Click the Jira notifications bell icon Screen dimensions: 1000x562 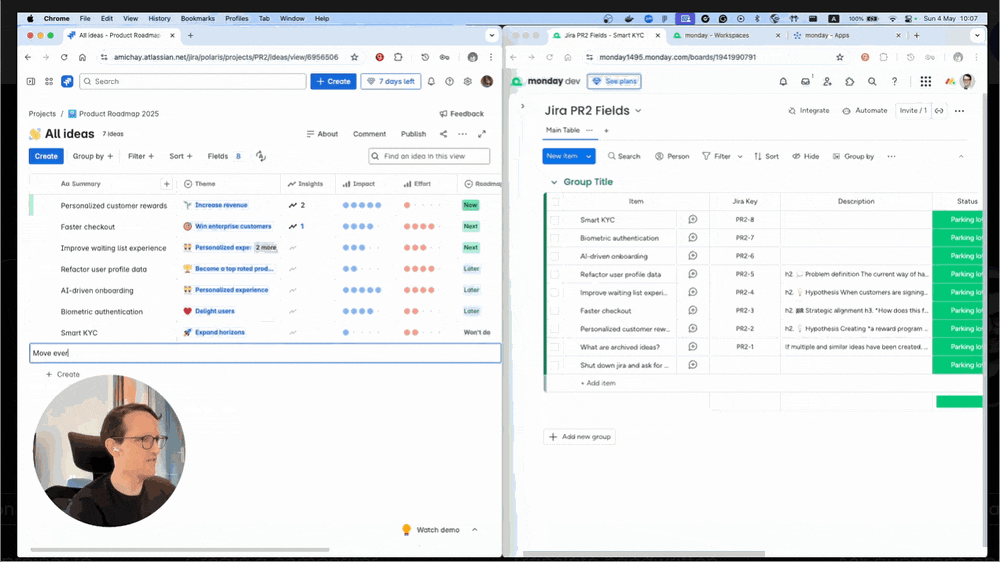pyautogui.click(x=431, y=82)
